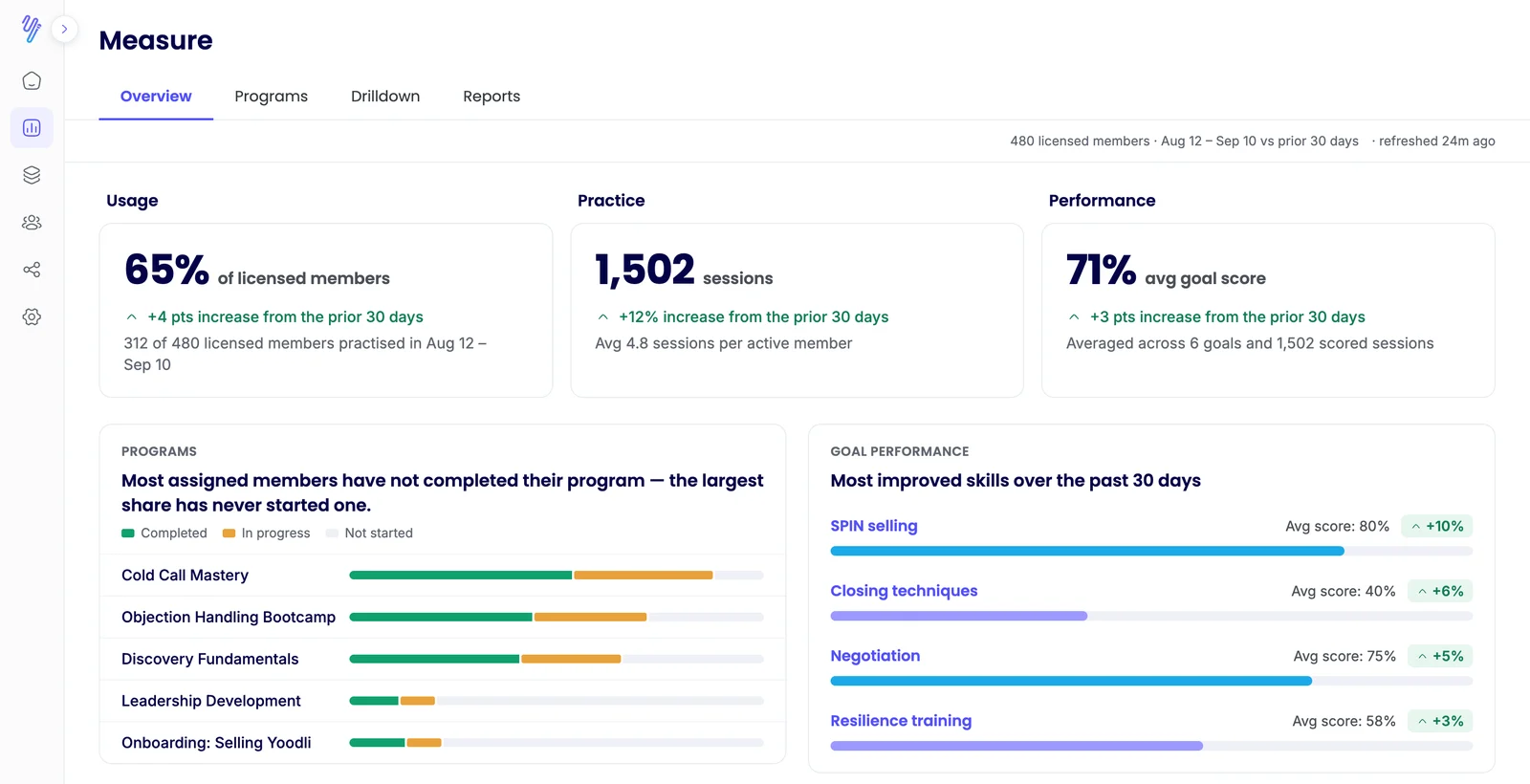Click 'Avg 4.8 sessions per active member'
1530x784 pixels.
pyautogui.click(x=723, y=343)
